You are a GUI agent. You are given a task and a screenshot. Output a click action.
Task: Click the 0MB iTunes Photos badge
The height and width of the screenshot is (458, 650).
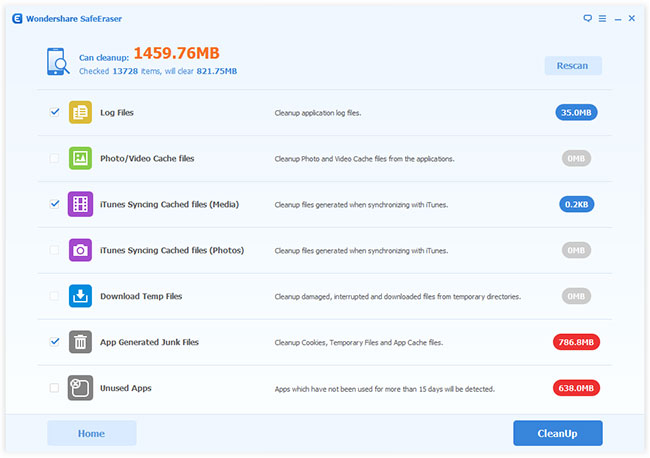point(576,250)
